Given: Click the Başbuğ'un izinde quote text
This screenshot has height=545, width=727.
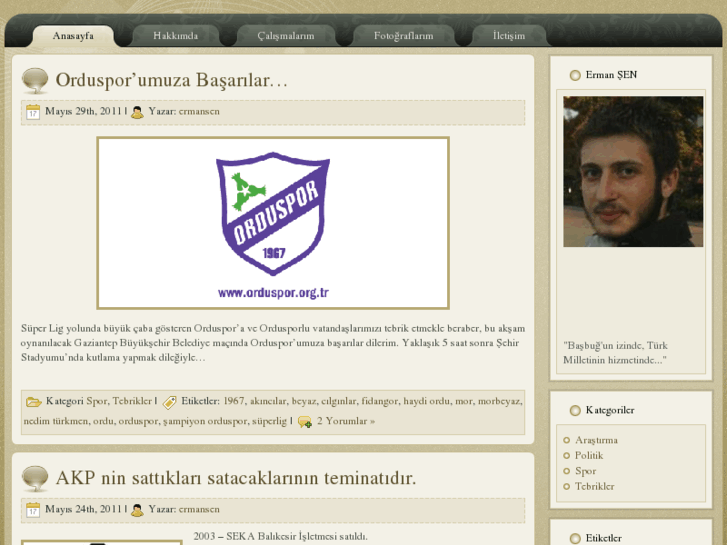Looking at the screenshot, I should click(615, 353).
